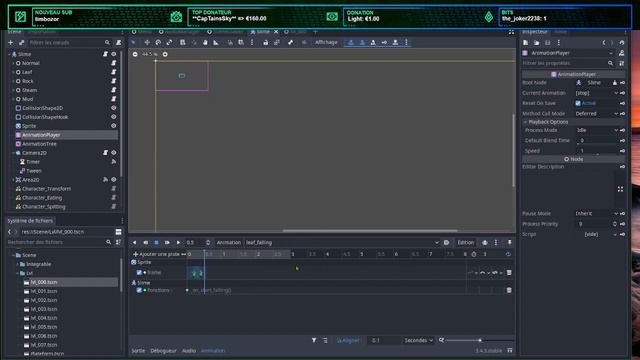Select the Système de fichiers tab
This screenshot has height=360, width=640.
(x=30, y=221)
